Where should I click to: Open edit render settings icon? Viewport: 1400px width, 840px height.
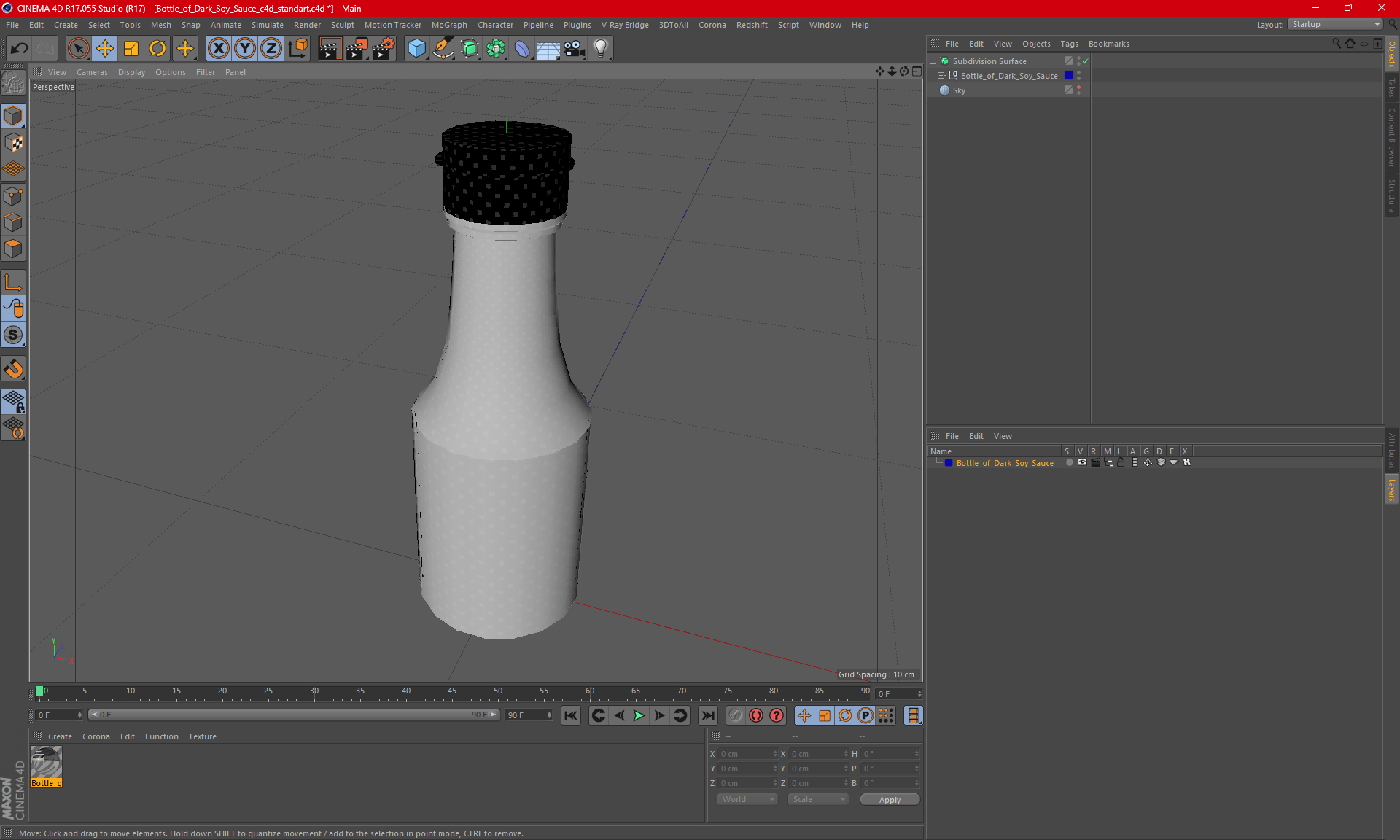coord(383,48)
